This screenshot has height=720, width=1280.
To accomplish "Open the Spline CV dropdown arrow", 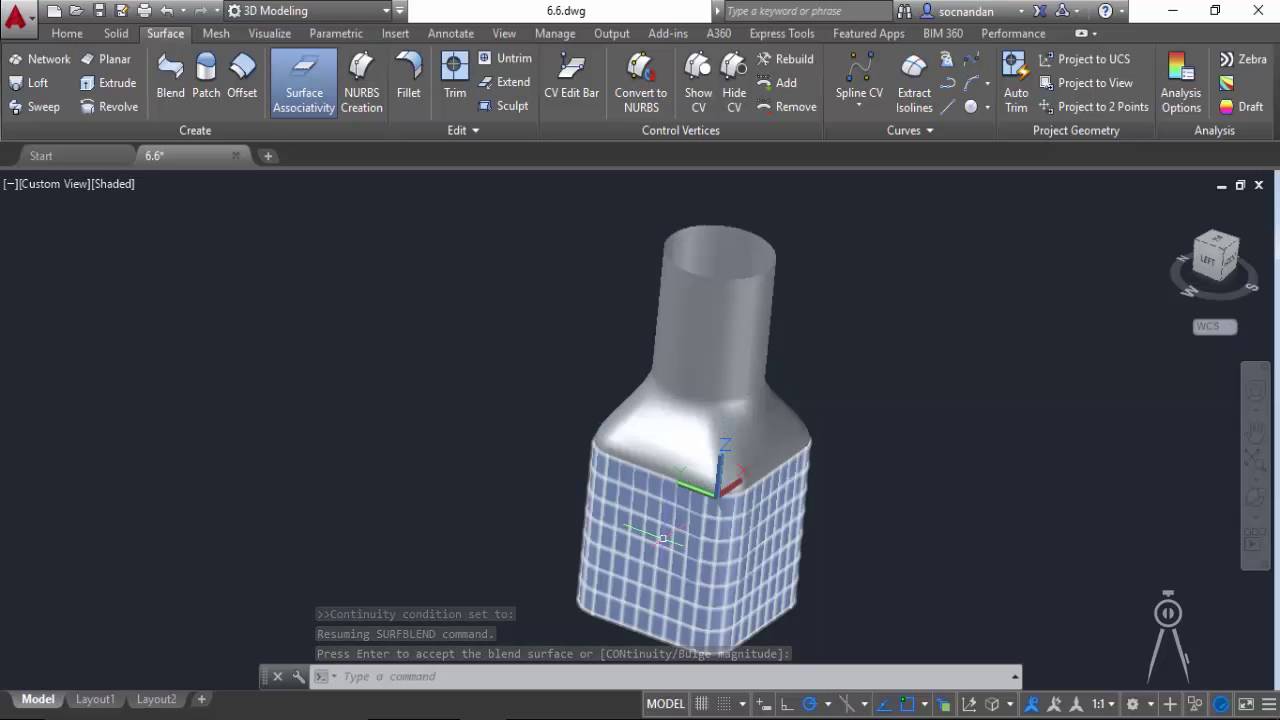I will point(859,105).
